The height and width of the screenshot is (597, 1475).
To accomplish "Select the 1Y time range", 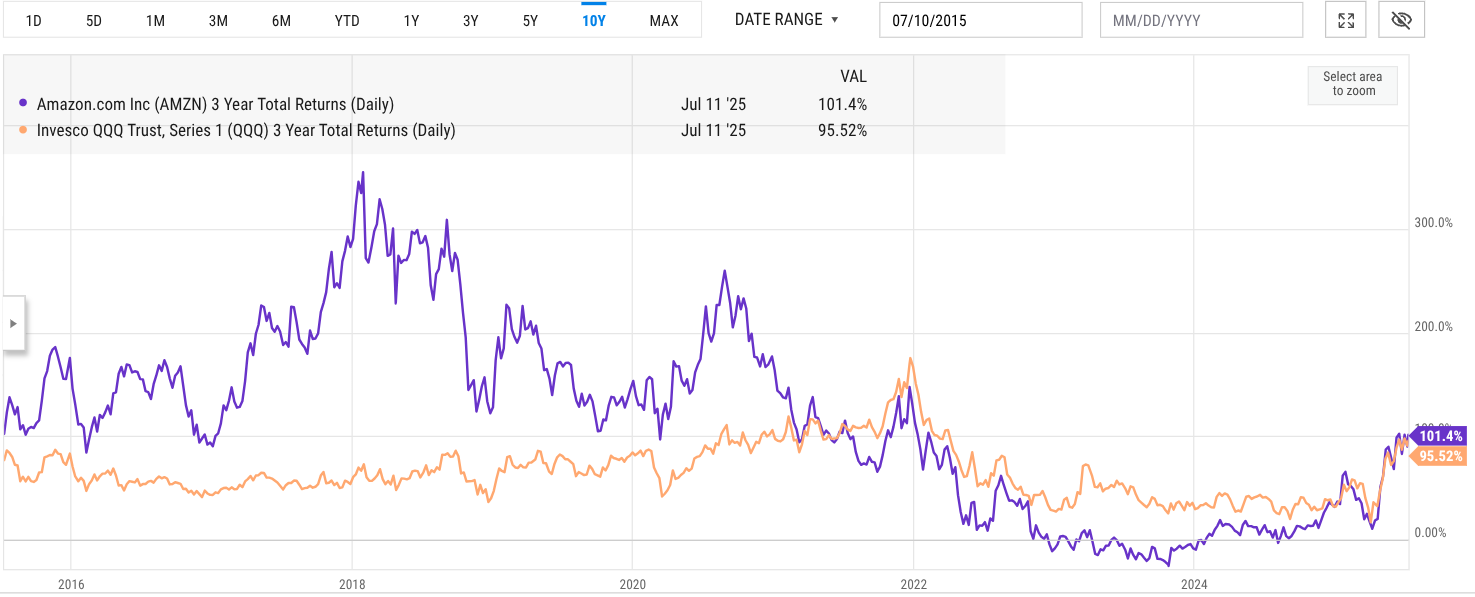I will pyautogui.click(x=411, y=21).
